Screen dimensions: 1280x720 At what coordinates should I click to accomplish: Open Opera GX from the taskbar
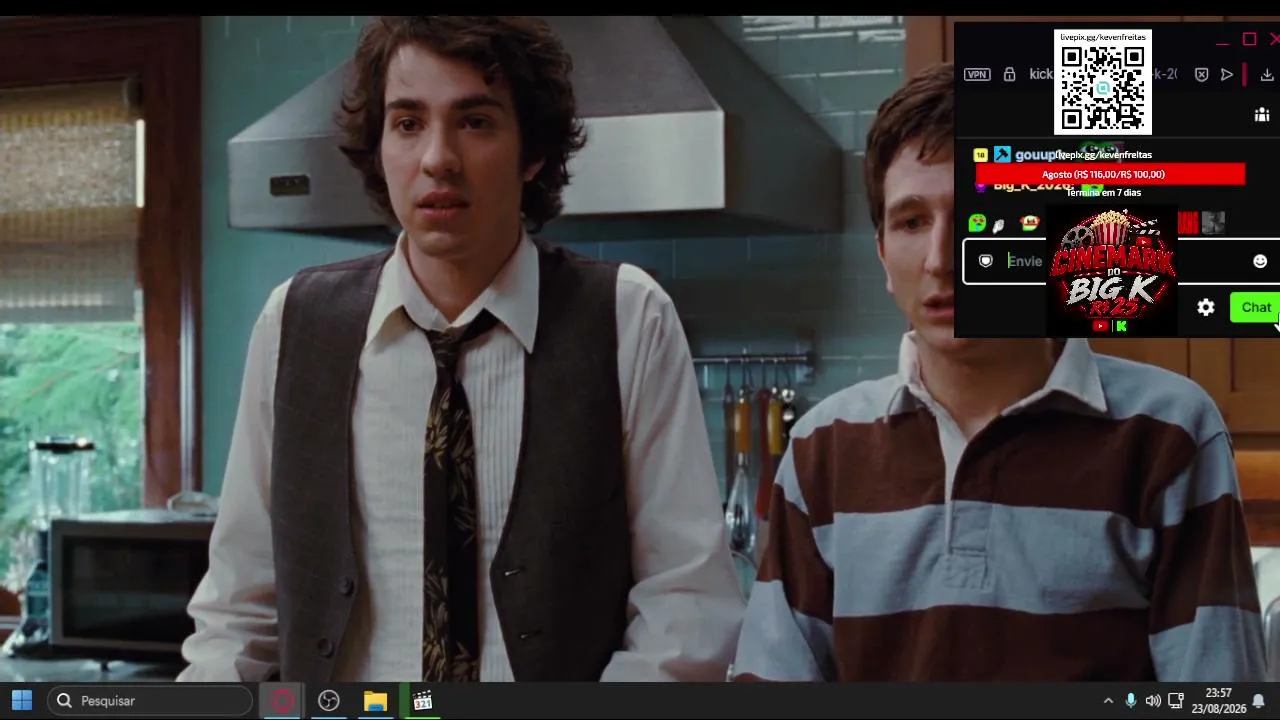coord(282,701)
